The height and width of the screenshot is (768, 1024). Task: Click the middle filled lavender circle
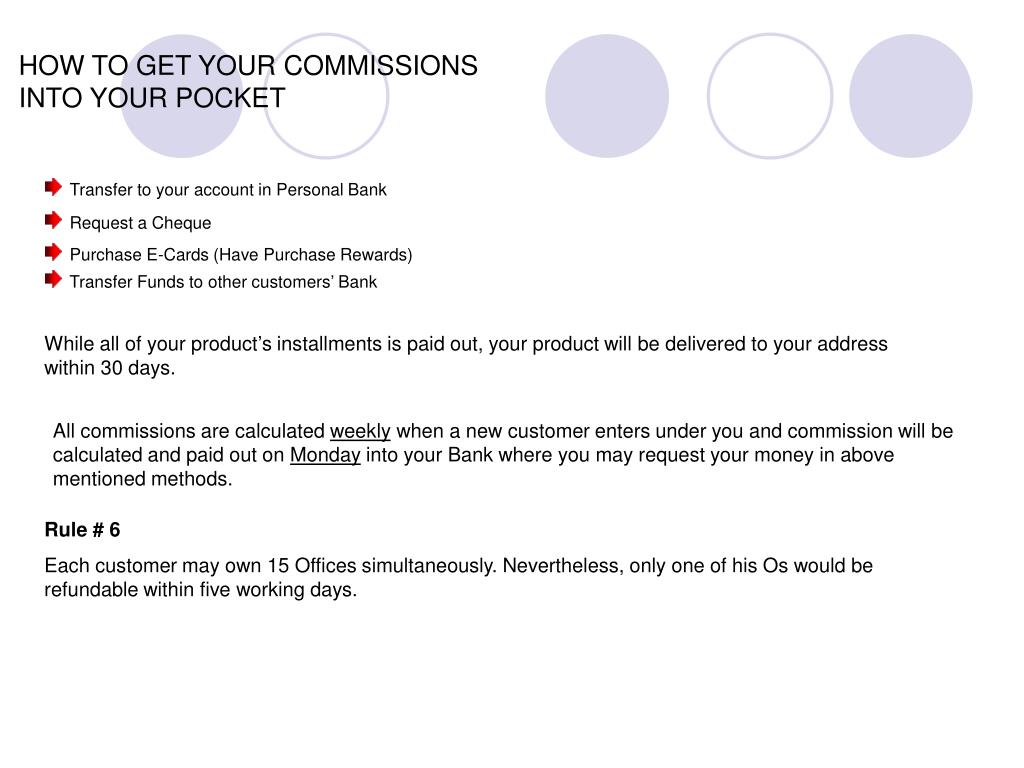(607, 96)
